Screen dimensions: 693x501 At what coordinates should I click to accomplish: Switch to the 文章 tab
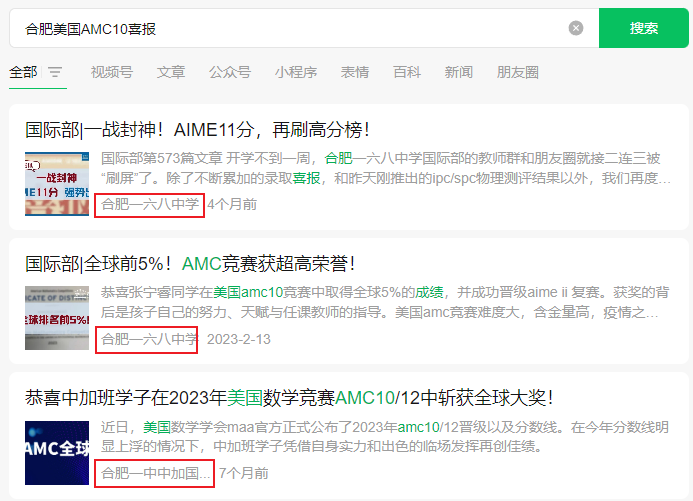click(x=171, y=72)
